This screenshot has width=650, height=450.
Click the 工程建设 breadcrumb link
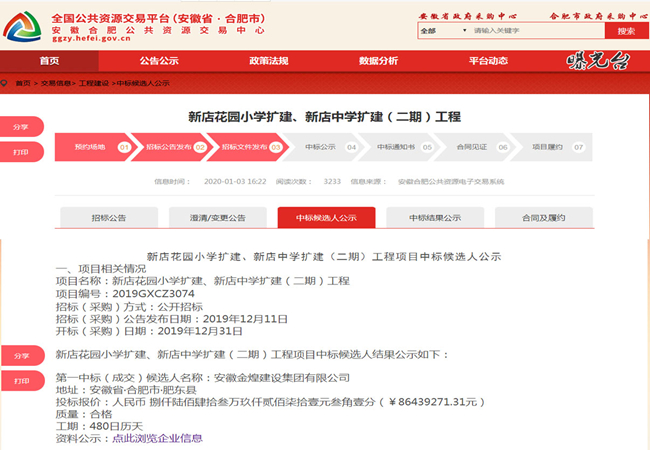tap(99, 83)
